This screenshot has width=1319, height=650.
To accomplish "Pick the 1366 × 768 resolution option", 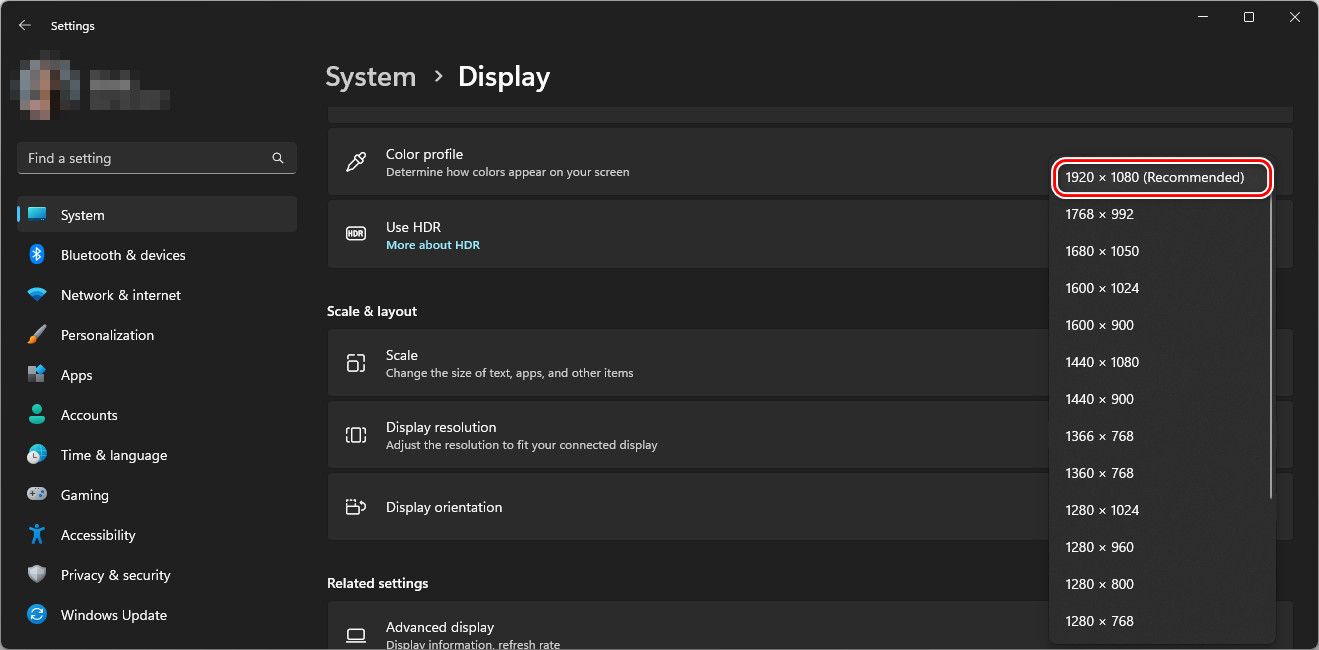I will coord(1099,436).
